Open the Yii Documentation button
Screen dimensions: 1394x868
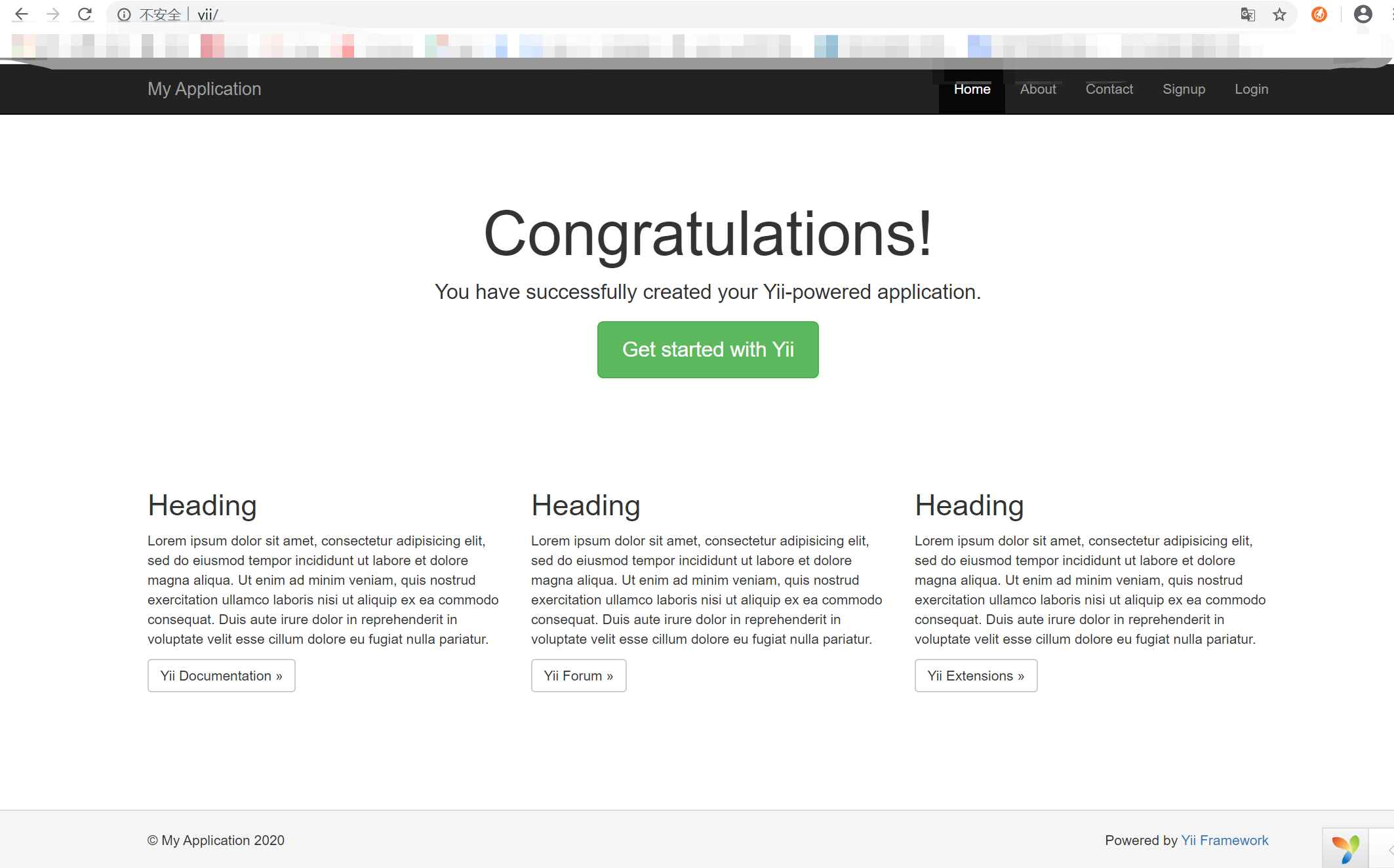click(x=221, y=675)
